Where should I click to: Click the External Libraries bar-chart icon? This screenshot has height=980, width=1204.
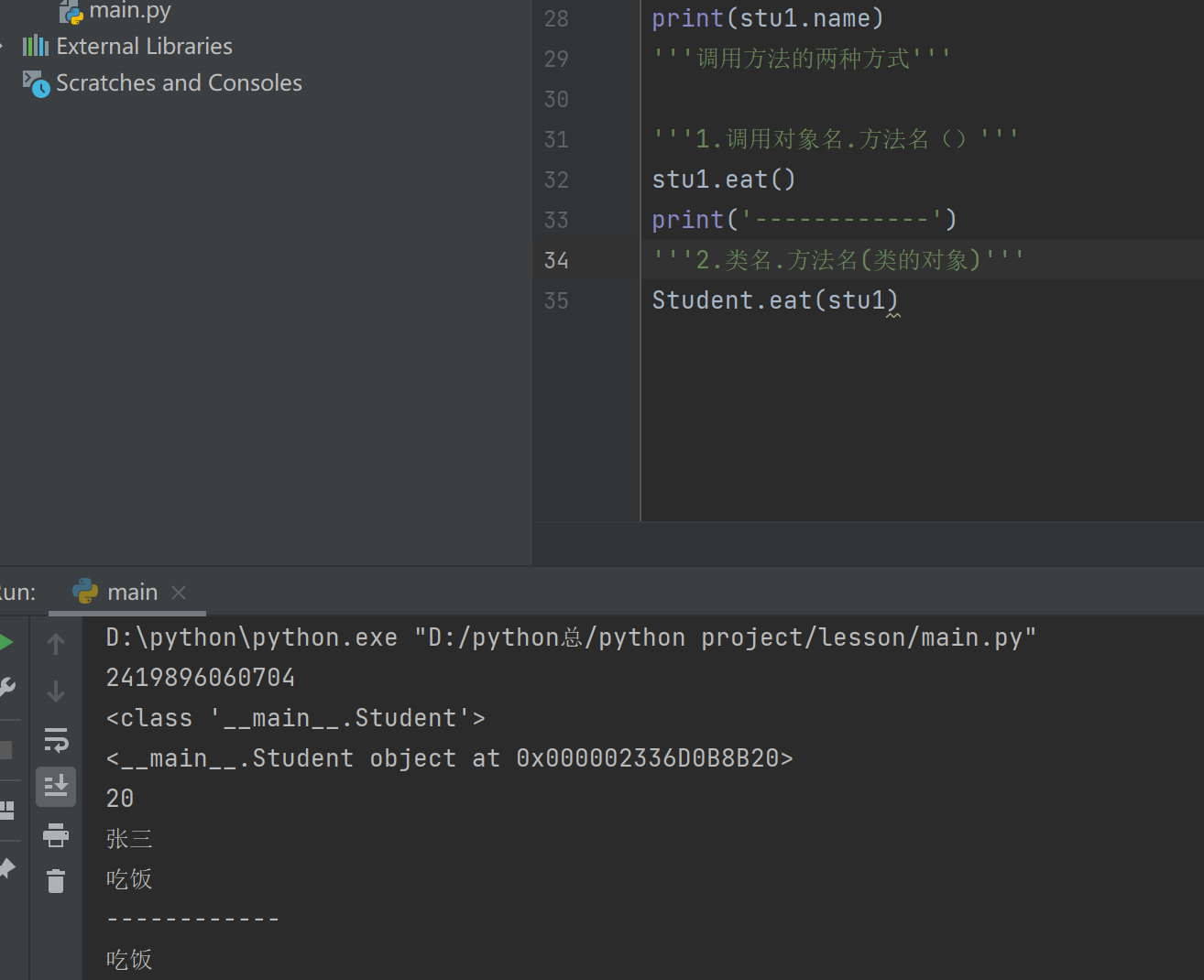point(36,46)
